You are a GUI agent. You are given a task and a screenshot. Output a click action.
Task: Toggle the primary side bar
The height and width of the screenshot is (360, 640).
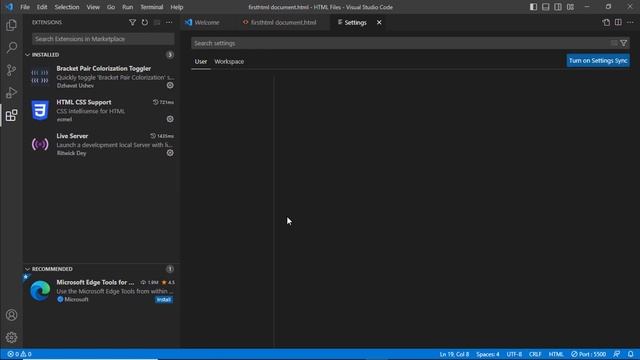click(x=533, y=7)
